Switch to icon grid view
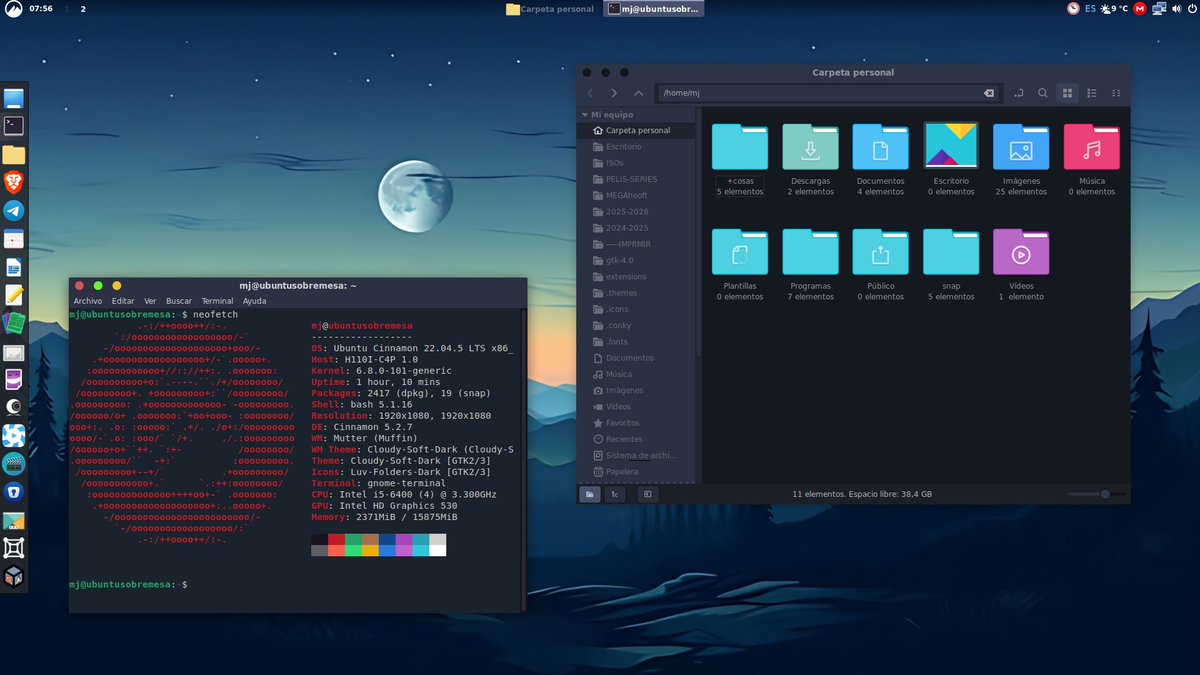1200x675 pixels. tap(1067, 93)
